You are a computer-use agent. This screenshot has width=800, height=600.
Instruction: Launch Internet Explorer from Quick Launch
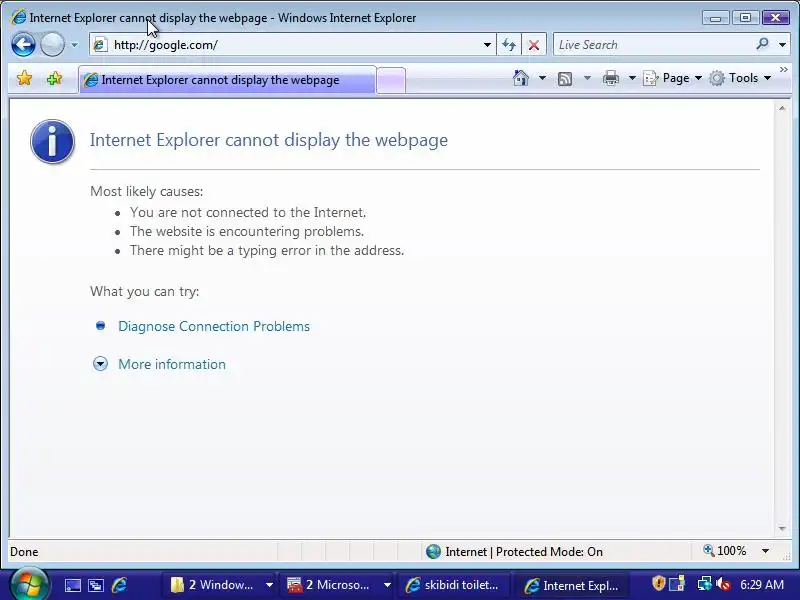click(119, 585)
